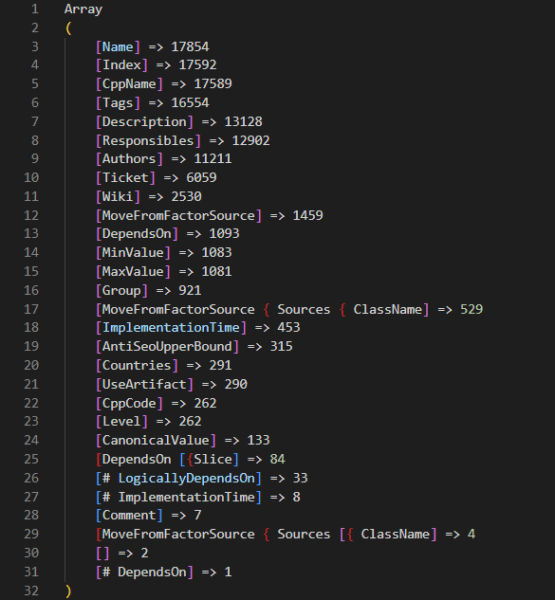Screen dimensions: 555x600
Task: Click the opening parenthesis on line 2
Action: 69,28
